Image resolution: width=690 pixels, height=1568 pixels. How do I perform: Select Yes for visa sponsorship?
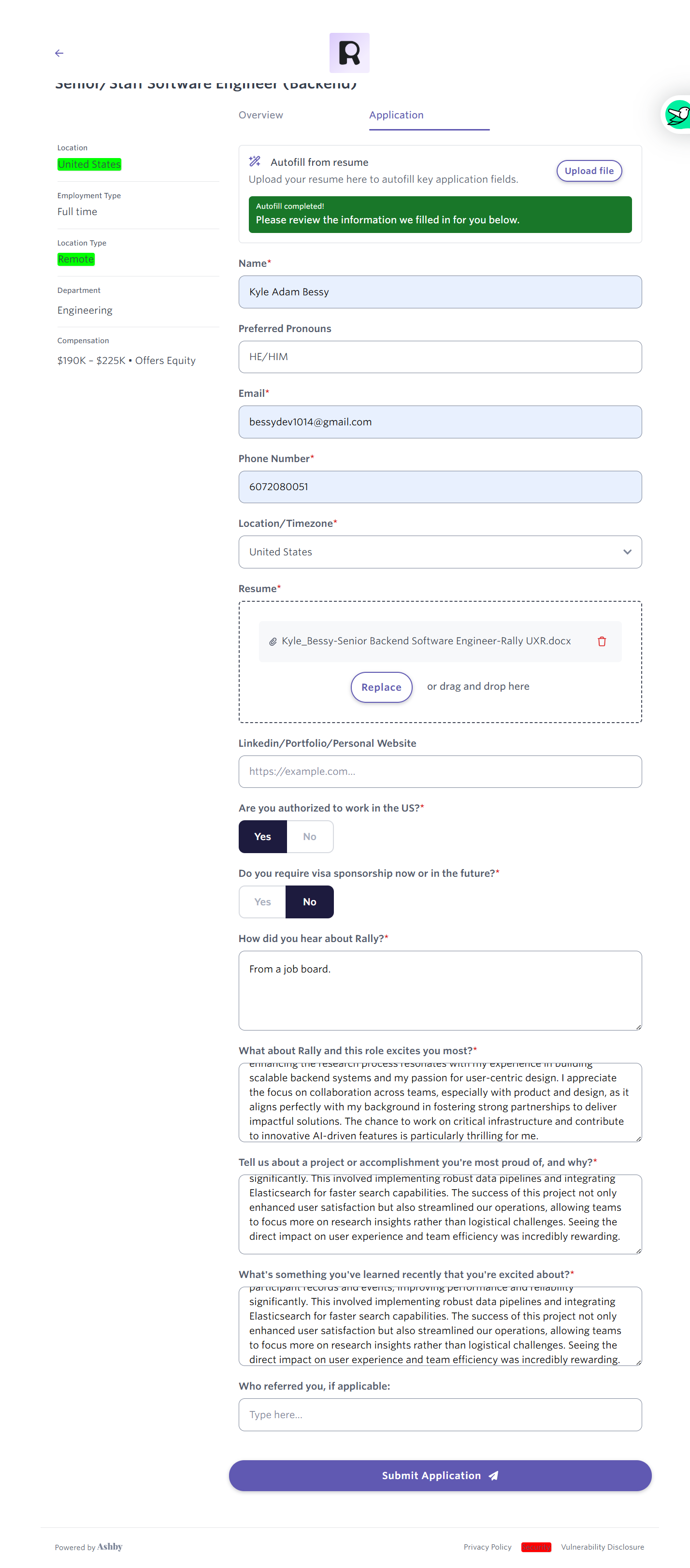(x=262, y=901)
